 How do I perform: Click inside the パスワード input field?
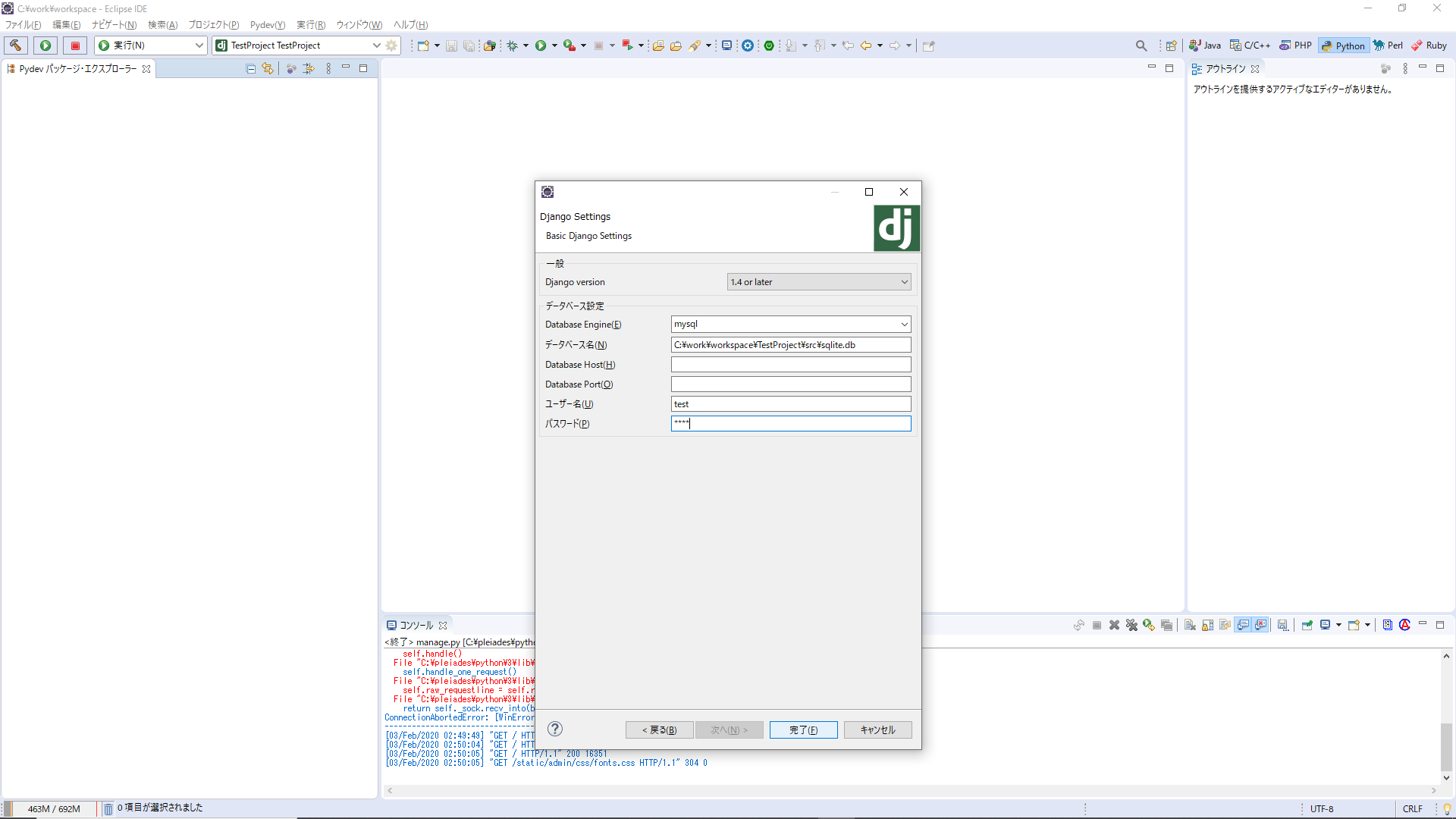tap(790, 423)
